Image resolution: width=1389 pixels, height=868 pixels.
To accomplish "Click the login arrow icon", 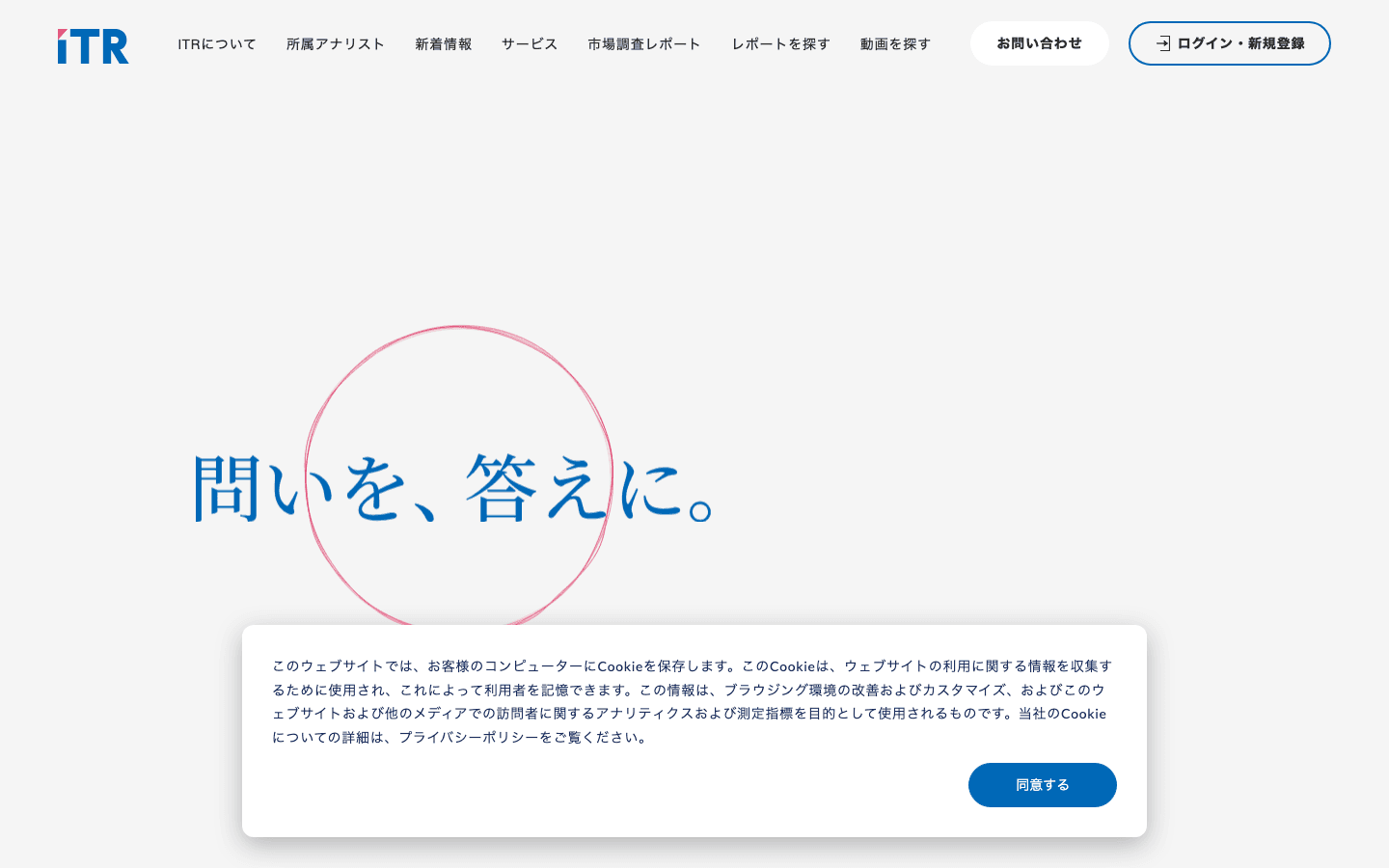I will pos(1163,43).
